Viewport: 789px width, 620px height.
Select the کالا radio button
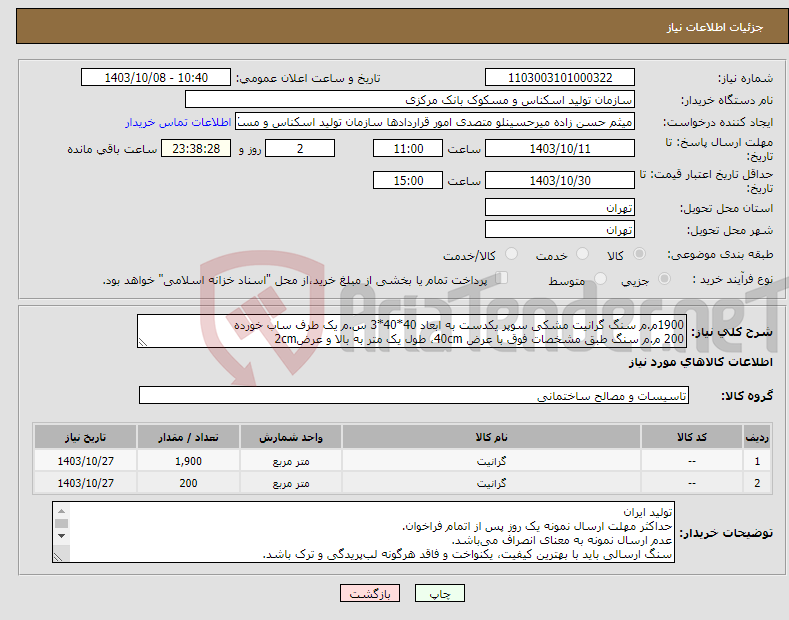[x=639, y=254]
